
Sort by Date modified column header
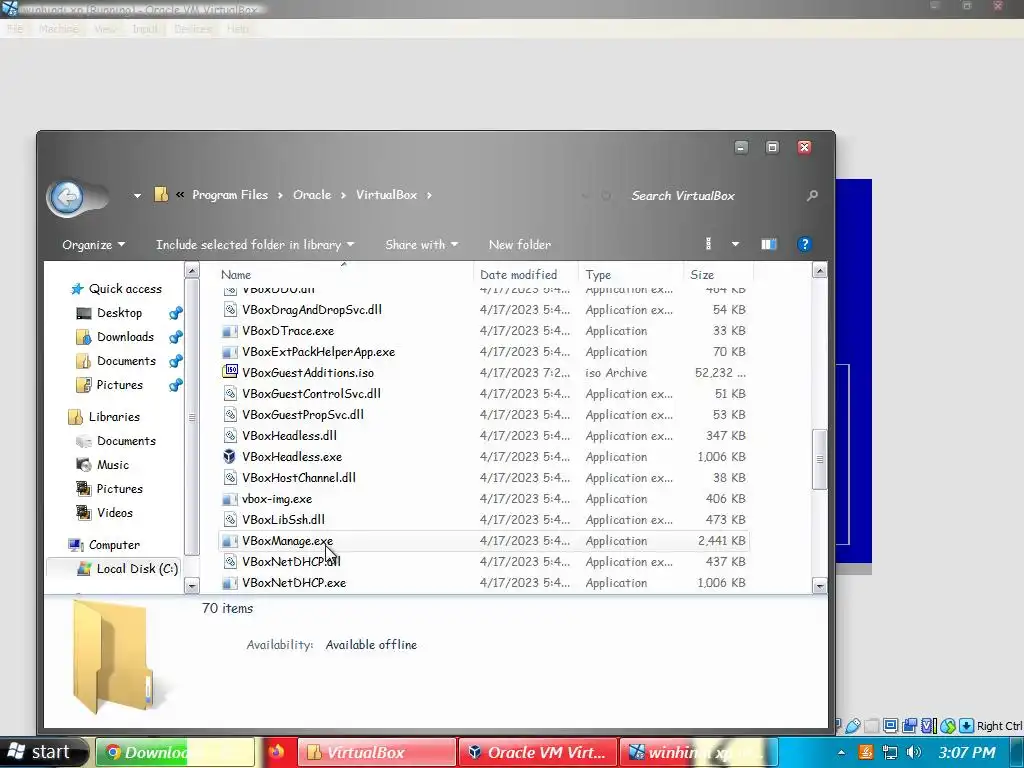pyautogui.click(x=519, y=275)
